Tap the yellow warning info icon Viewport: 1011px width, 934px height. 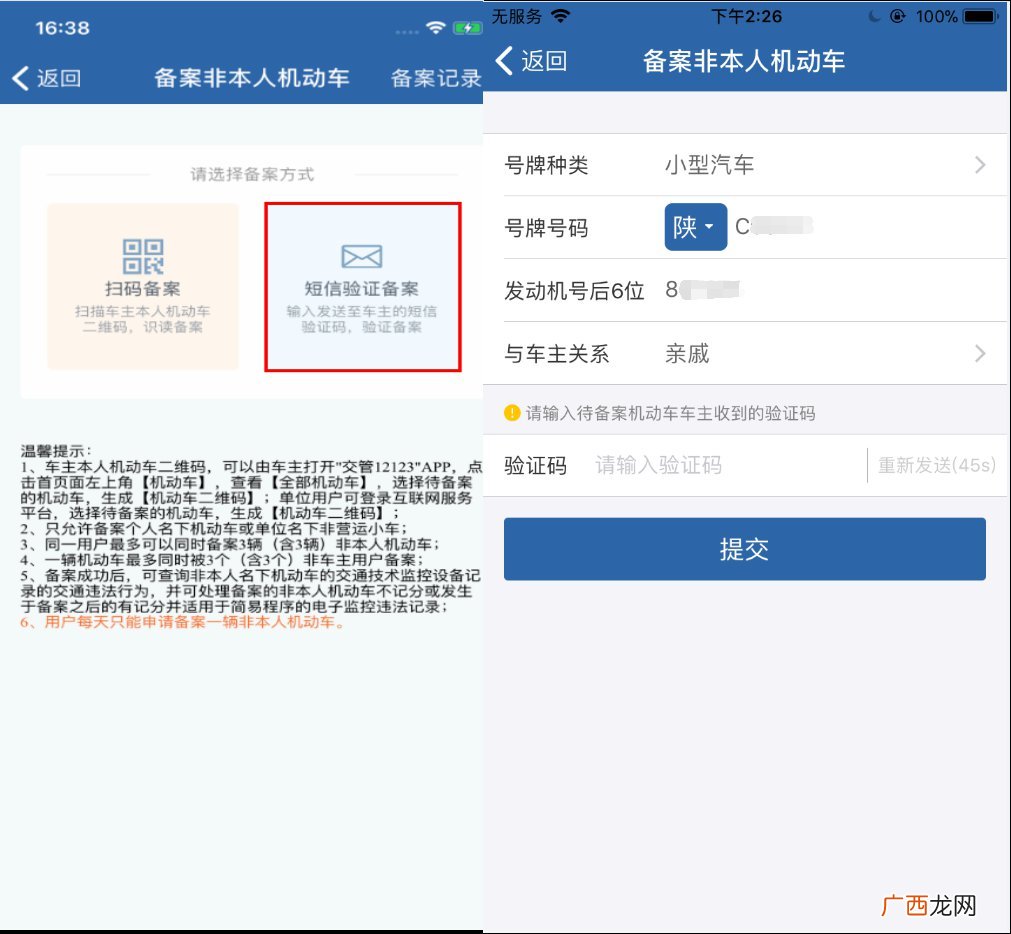(x=512, y=413)
